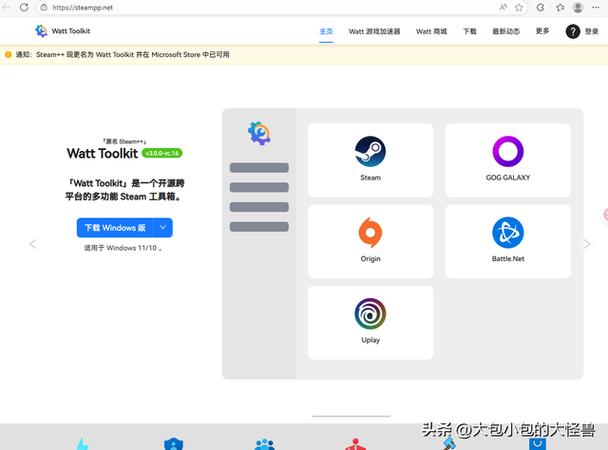Viewport: 608px width, 450px height.
Task: Open the browser's three-dot menu
Action: point(596,7)
